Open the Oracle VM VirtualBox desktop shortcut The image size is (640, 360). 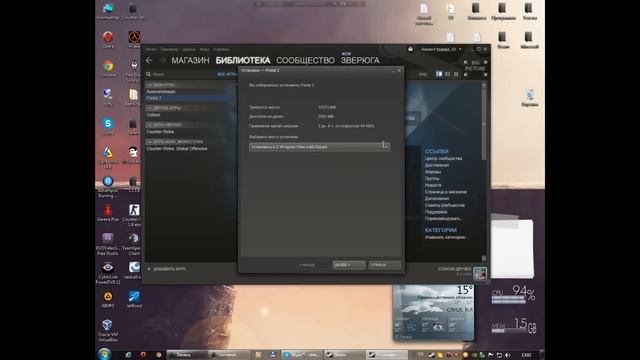point(108,331)
